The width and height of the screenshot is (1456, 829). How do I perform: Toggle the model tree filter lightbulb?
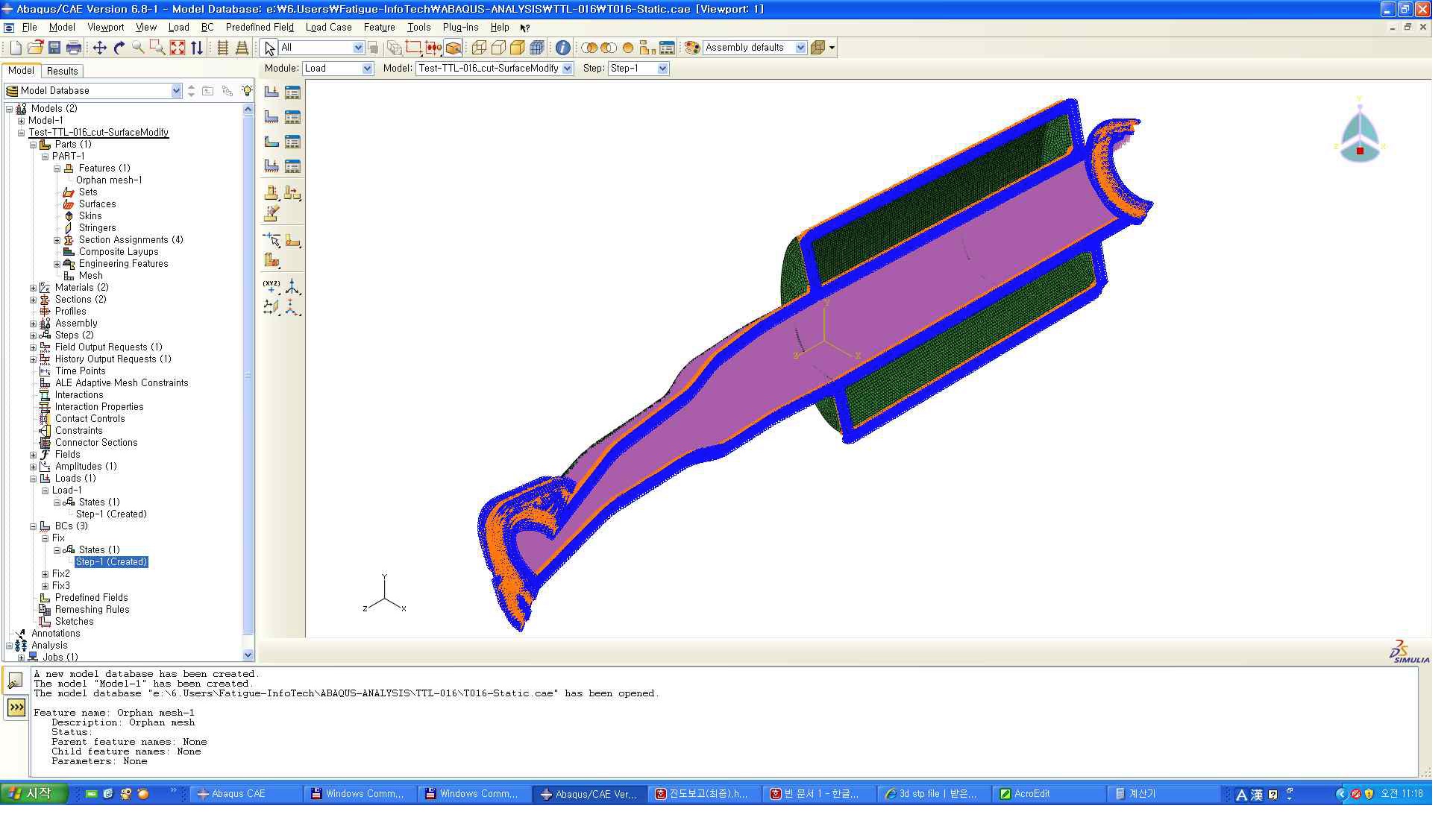(x=248, y=90)
